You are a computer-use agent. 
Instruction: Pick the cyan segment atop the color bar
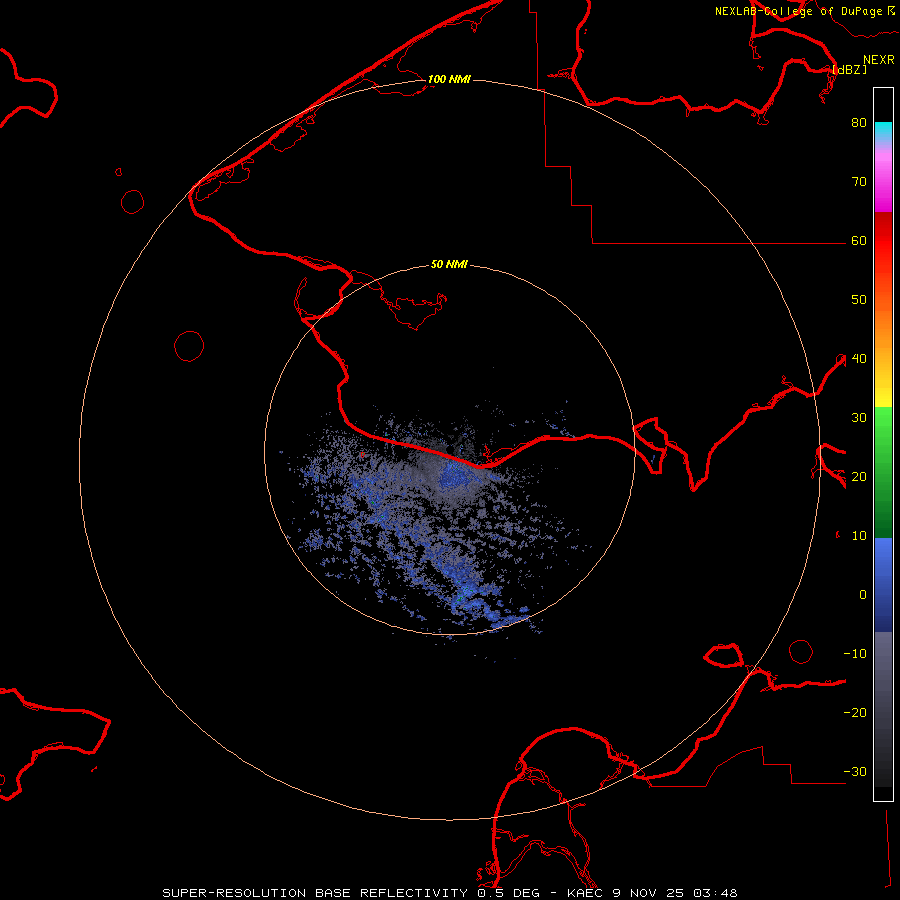(x=883, y=132)
